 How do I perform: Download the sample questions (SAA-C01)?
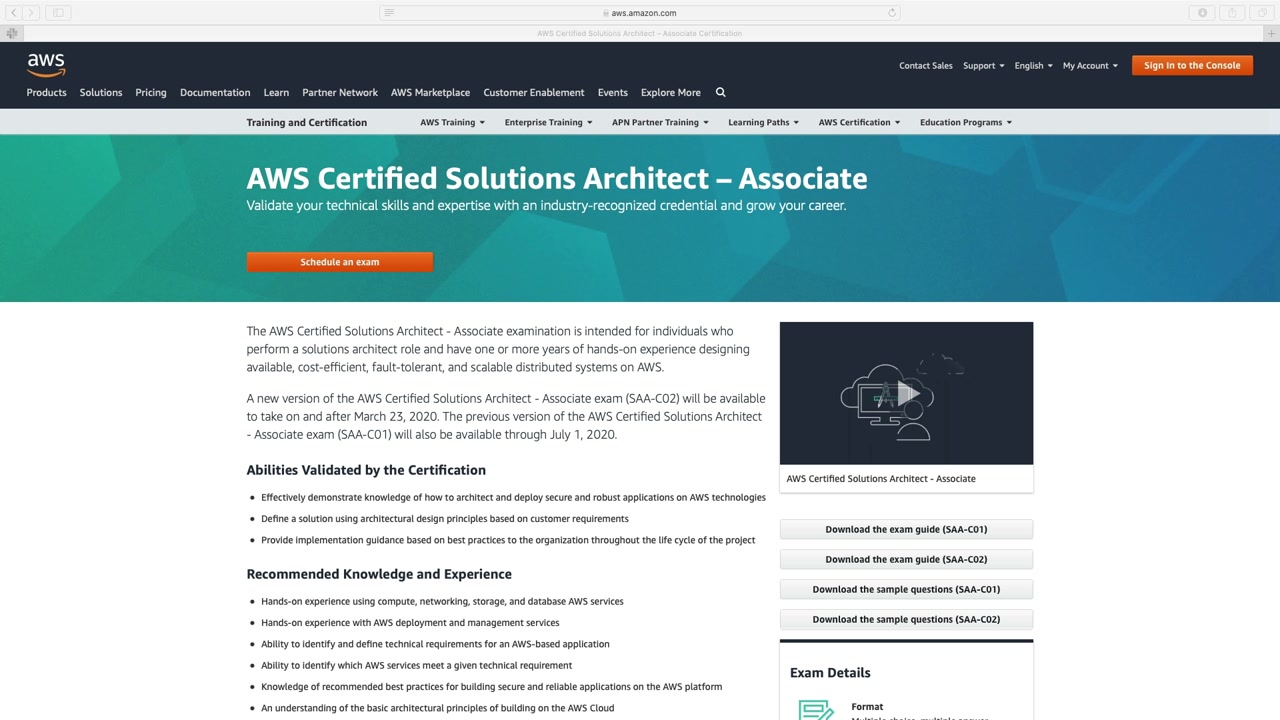tap(906, 589)
